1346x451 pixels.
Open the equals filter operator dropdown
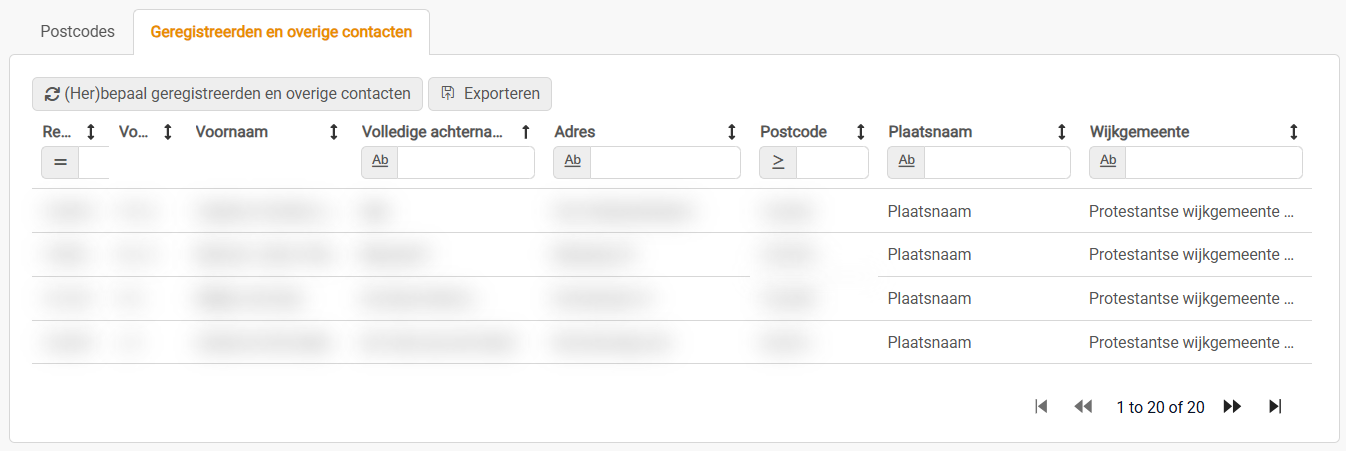tap(60, 162)
